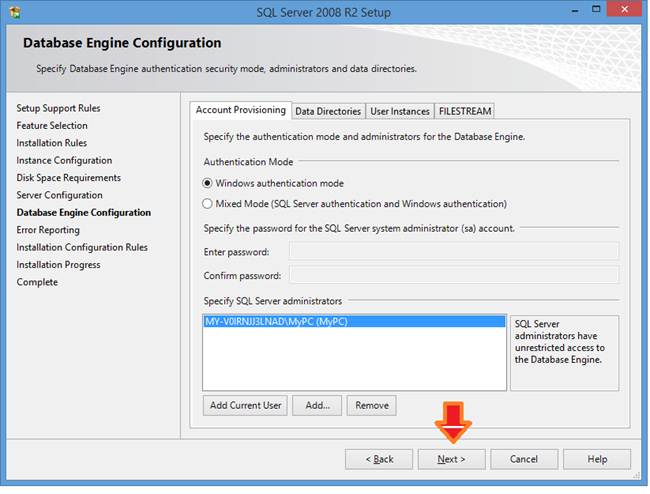The height and width of the screenshot is (494, 650).
Task: Switch to the User Instances tab
Action: (x=400, y=111)
